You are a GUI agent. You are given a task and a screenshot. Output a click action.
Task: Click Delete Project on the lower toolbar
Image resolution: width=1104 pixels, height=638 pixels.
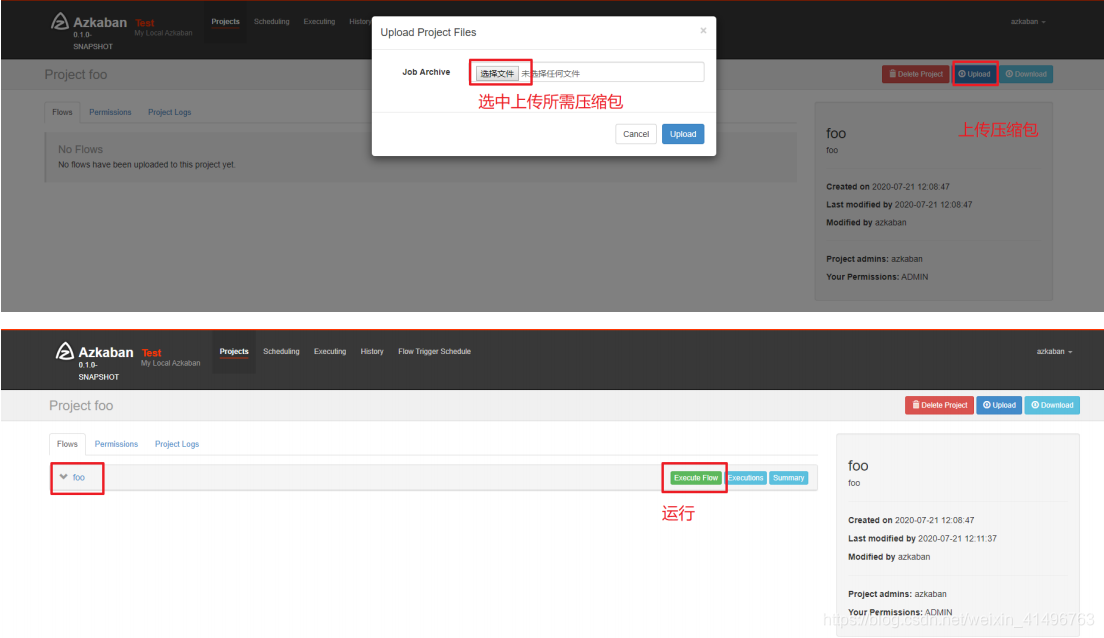point(939,405)
